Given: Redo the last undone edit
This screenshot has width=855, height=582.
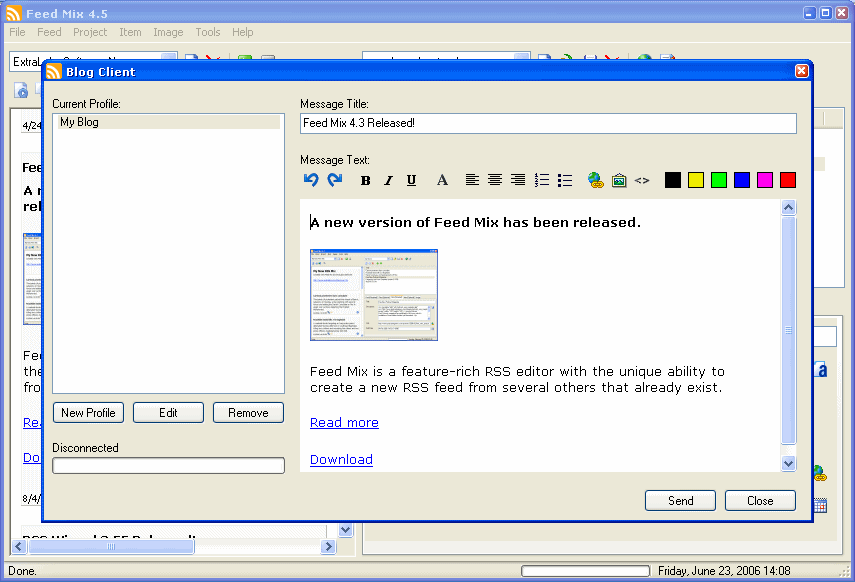Looking at the screenshot, I should point(334,180).
